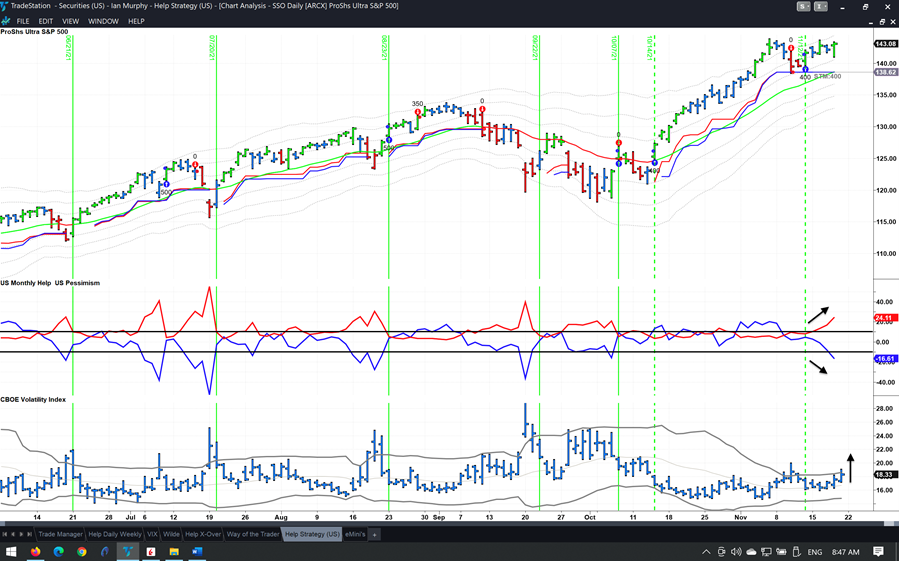Viewport: 899px width, 561px height.
Task: Select the Help Daily Weekly workspace tab
Action: pos(115,535)
